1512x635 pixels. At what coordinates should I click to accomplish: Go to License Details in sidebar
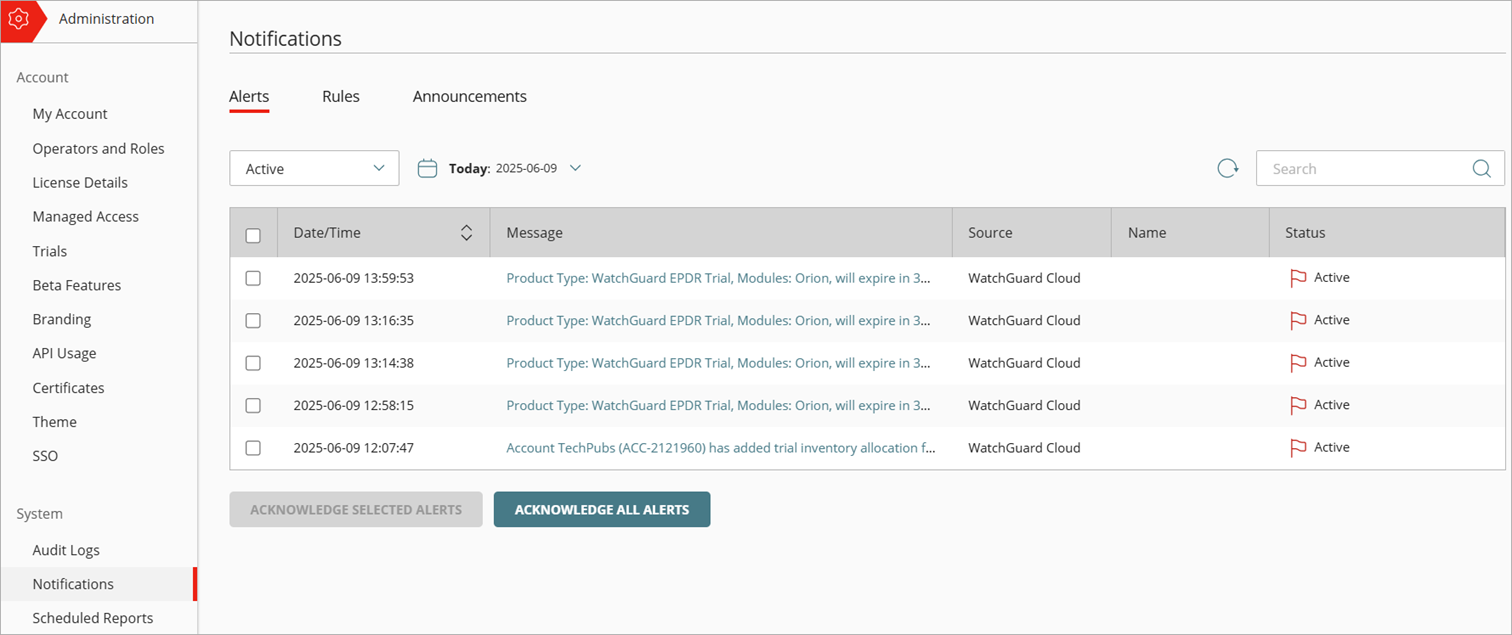pos(80,183)
